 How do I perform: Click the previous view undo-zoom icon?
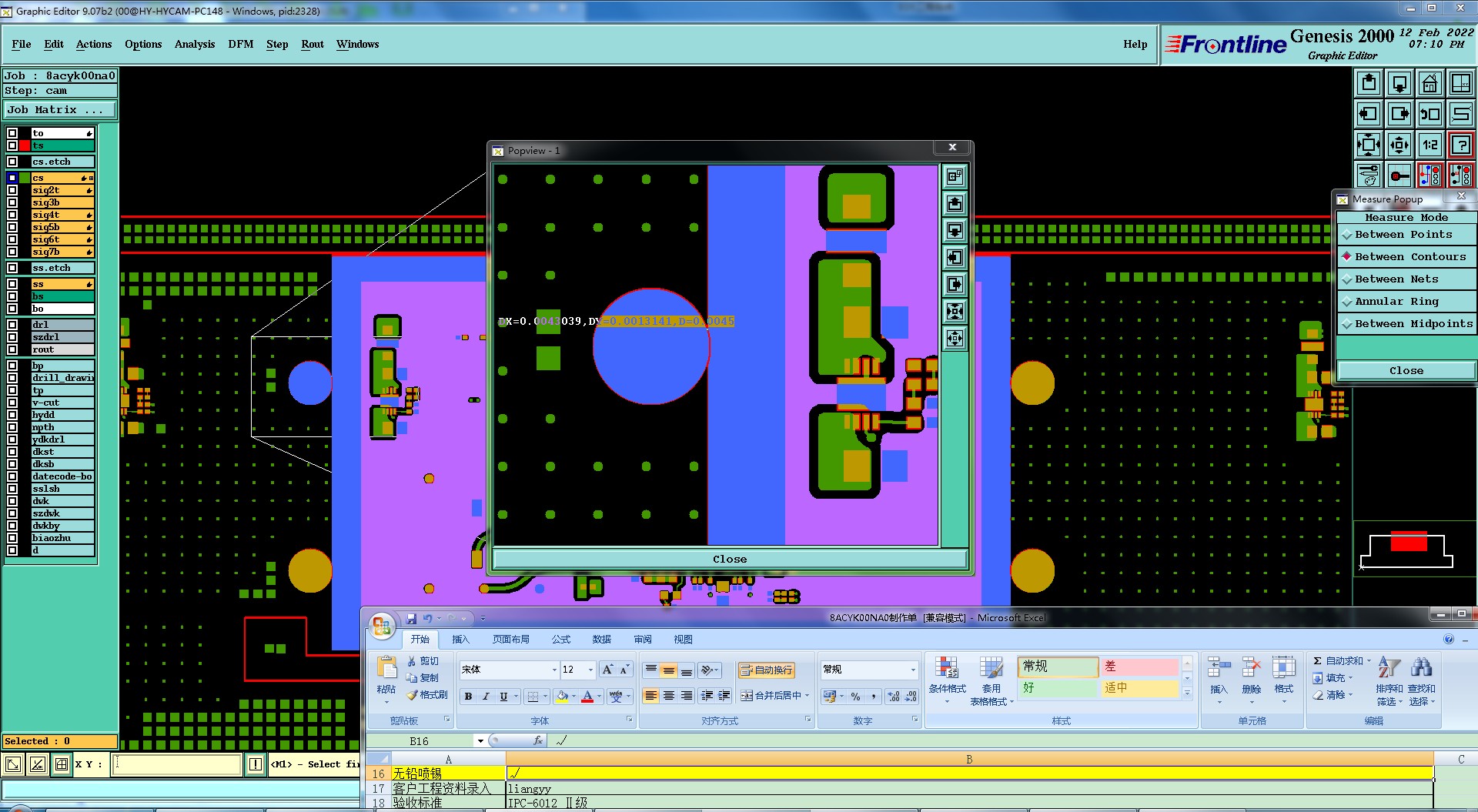coord(1430,114)
